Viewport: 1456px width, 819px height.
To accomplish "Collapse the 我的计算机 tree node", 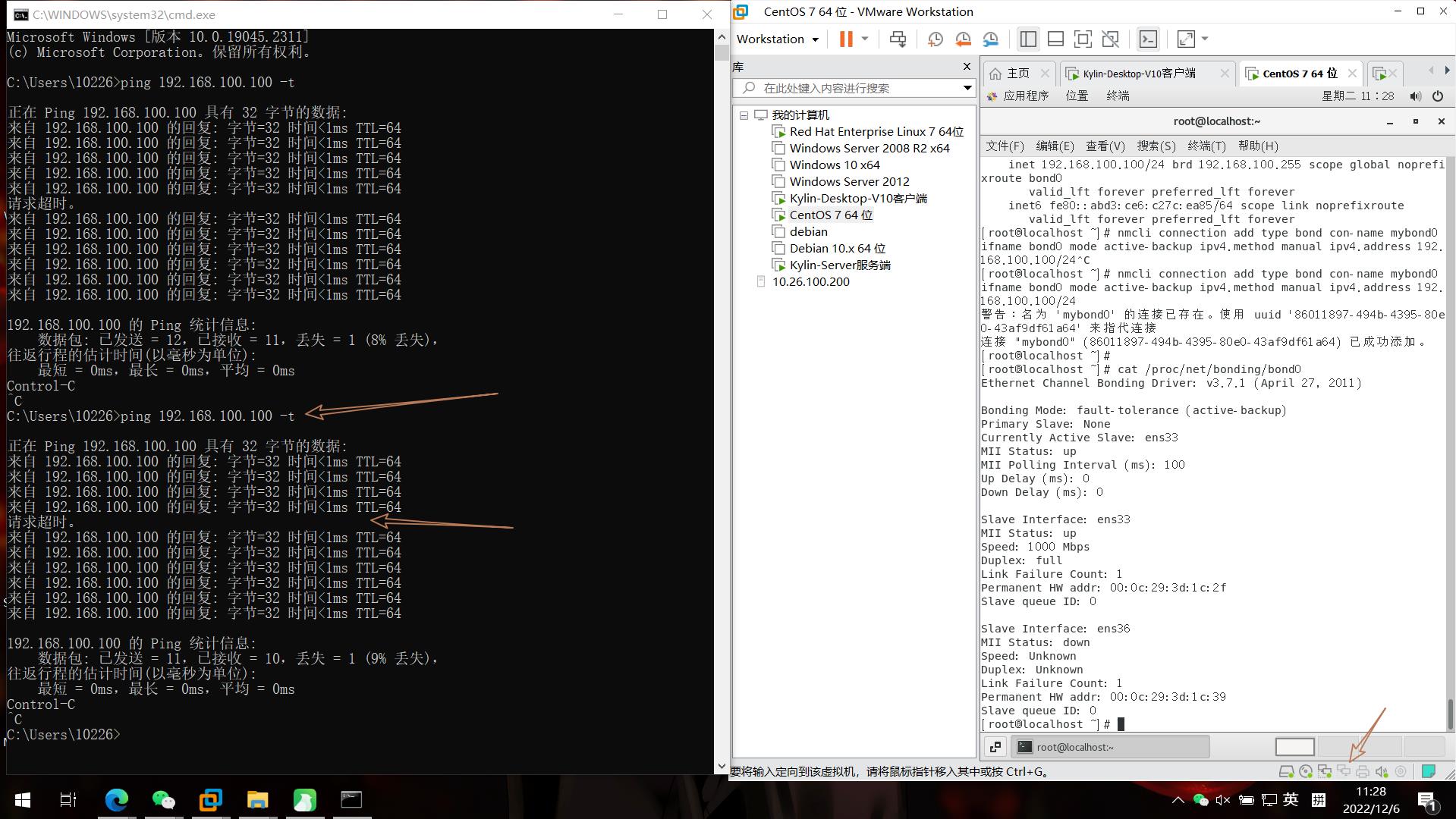I will coord(744,115).
